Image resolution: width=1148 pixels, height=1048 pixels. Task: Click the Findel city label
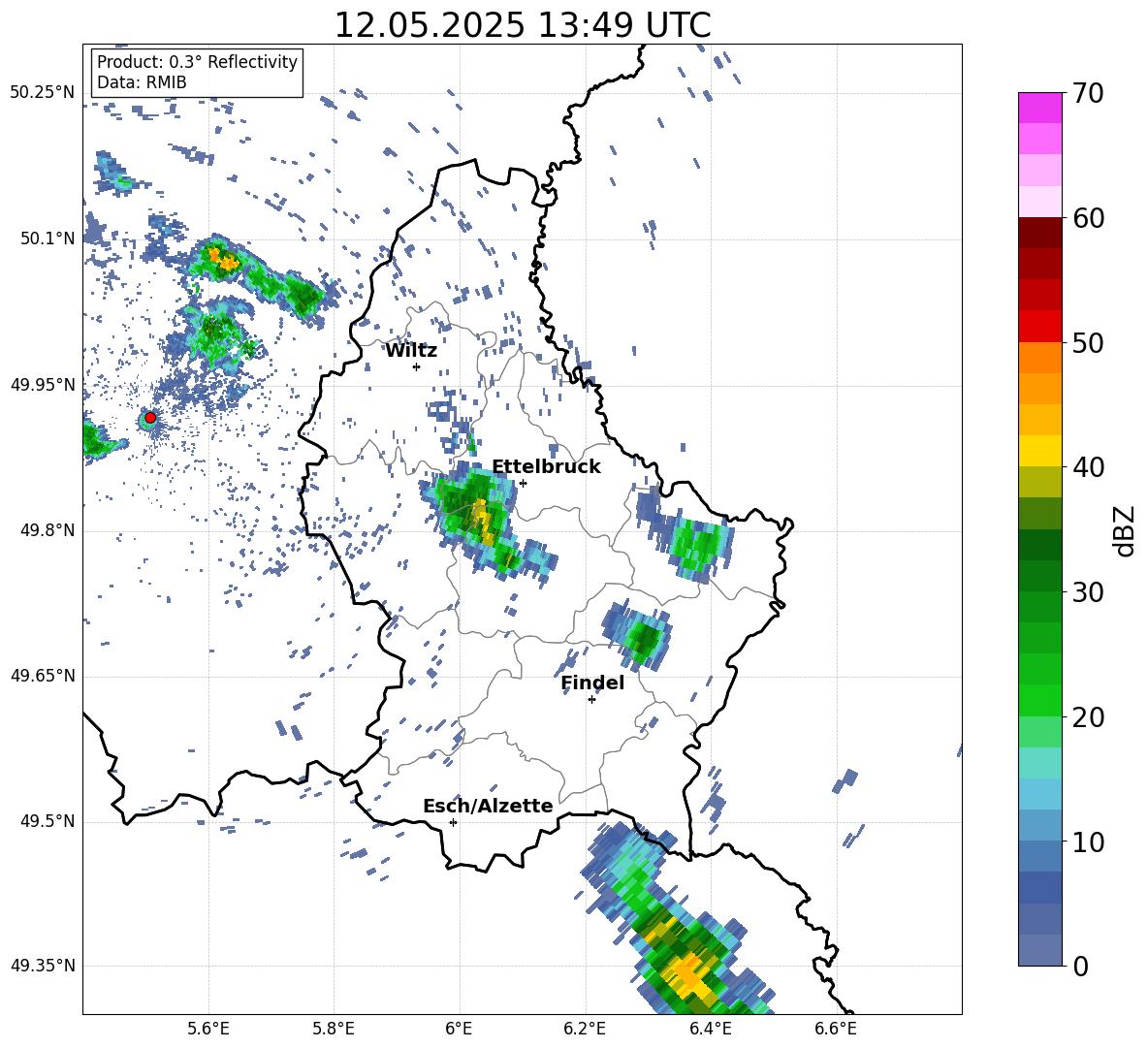[x=592, y=683]
